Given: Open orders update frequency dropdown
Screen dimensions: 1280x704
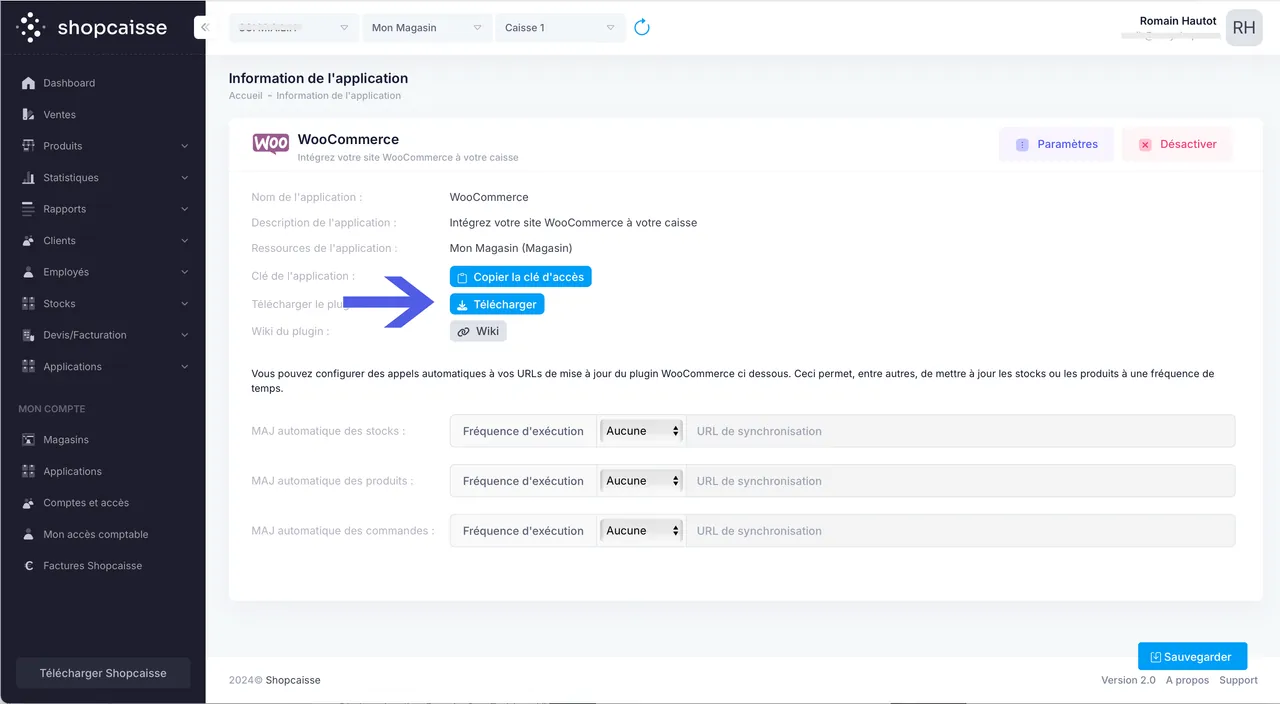Looking at the screenshot, I should (x=642, y=531).
